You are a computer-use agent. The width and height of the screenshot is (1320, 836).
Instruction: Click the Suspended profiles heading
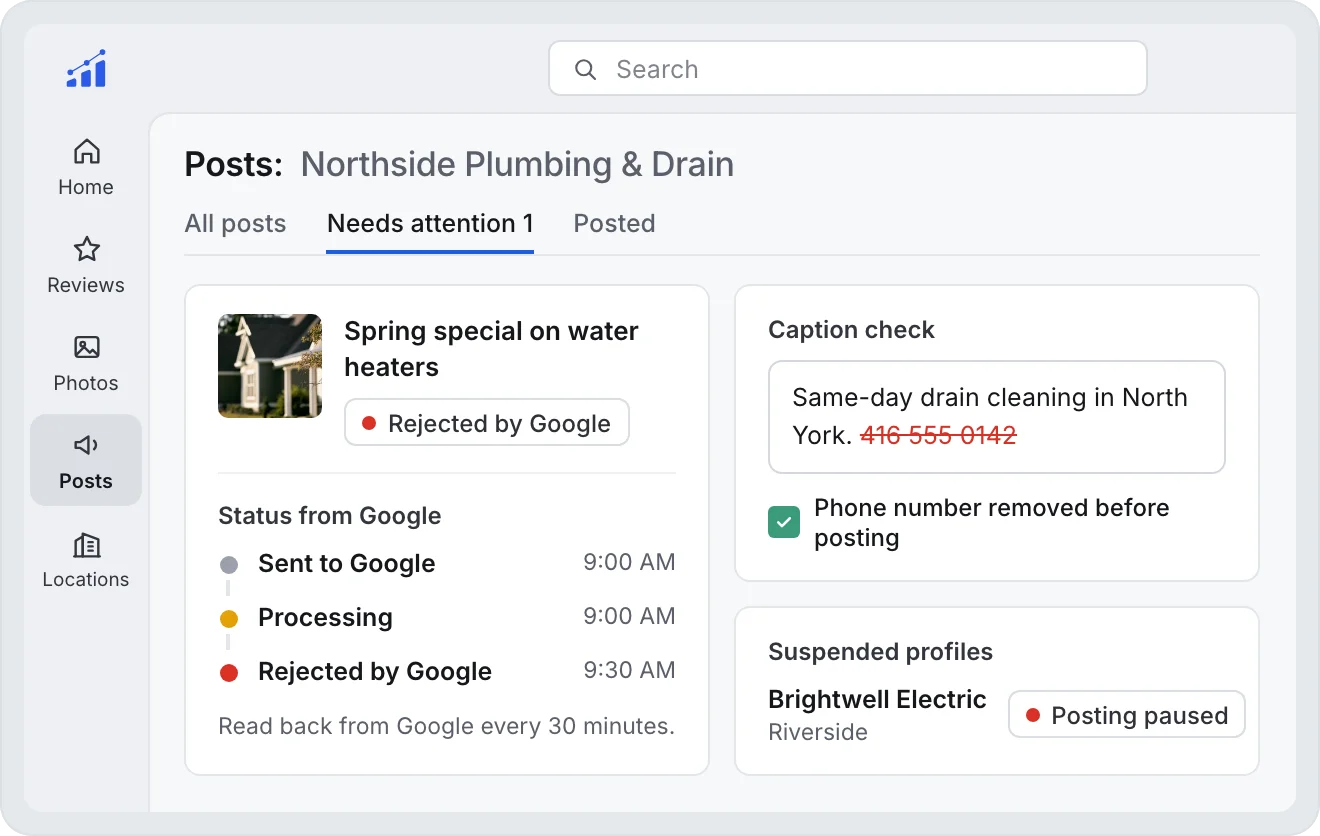(880, 652)
